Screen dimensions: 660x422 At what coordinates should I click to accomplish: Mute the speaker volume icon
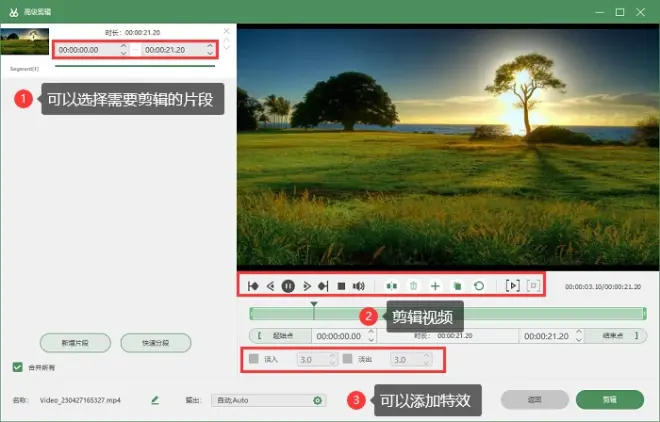(359, 286)
